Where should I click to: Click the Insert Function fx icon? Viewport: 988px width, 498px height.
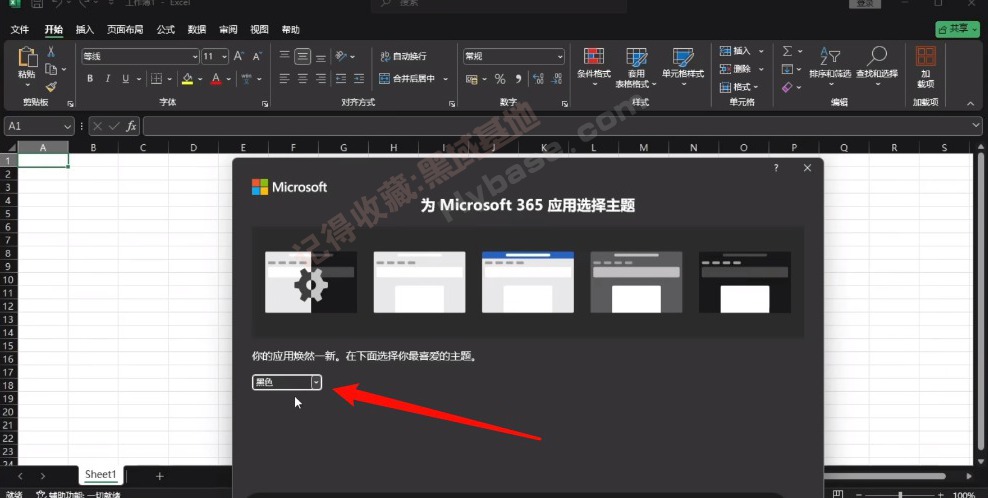click(131, 126)
